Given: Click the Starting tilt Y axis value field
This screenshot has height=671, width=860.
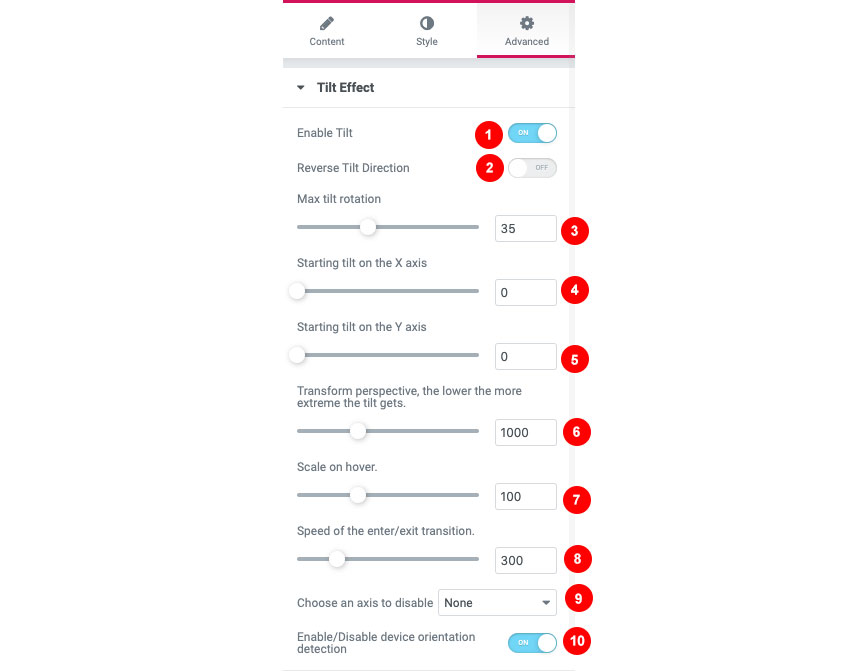Looking at the screenshot, I should [x=525, y=357].
